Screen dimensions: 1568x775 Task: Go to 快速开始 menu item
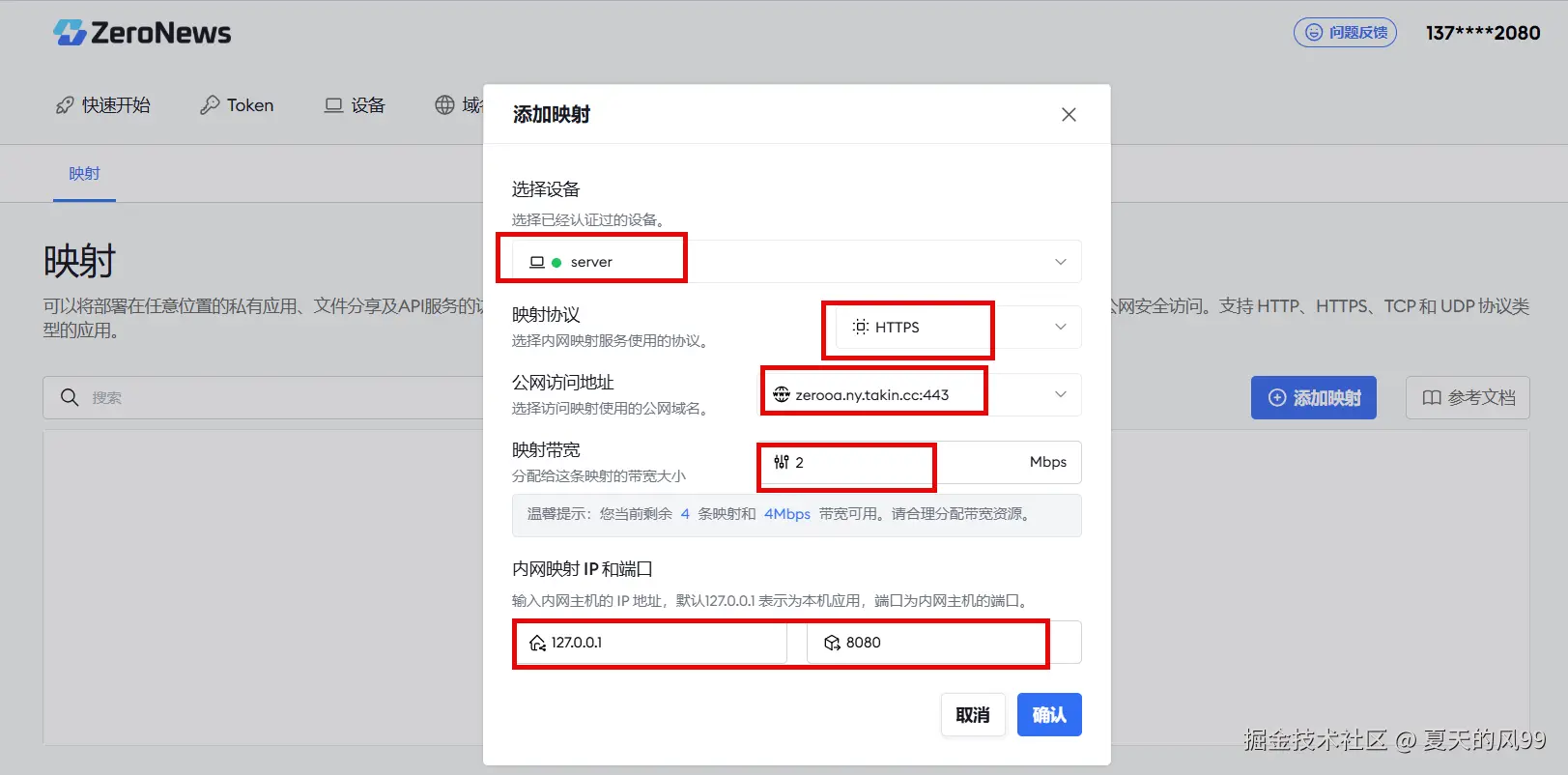103,105
